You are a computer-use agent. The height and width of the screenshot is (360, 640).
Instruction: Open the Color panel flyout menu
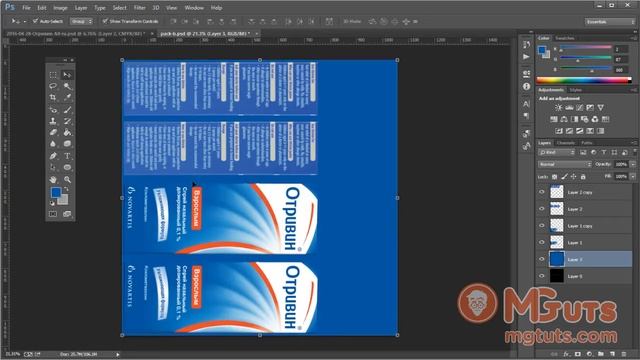pyautogui.click(x=634, y=38)
